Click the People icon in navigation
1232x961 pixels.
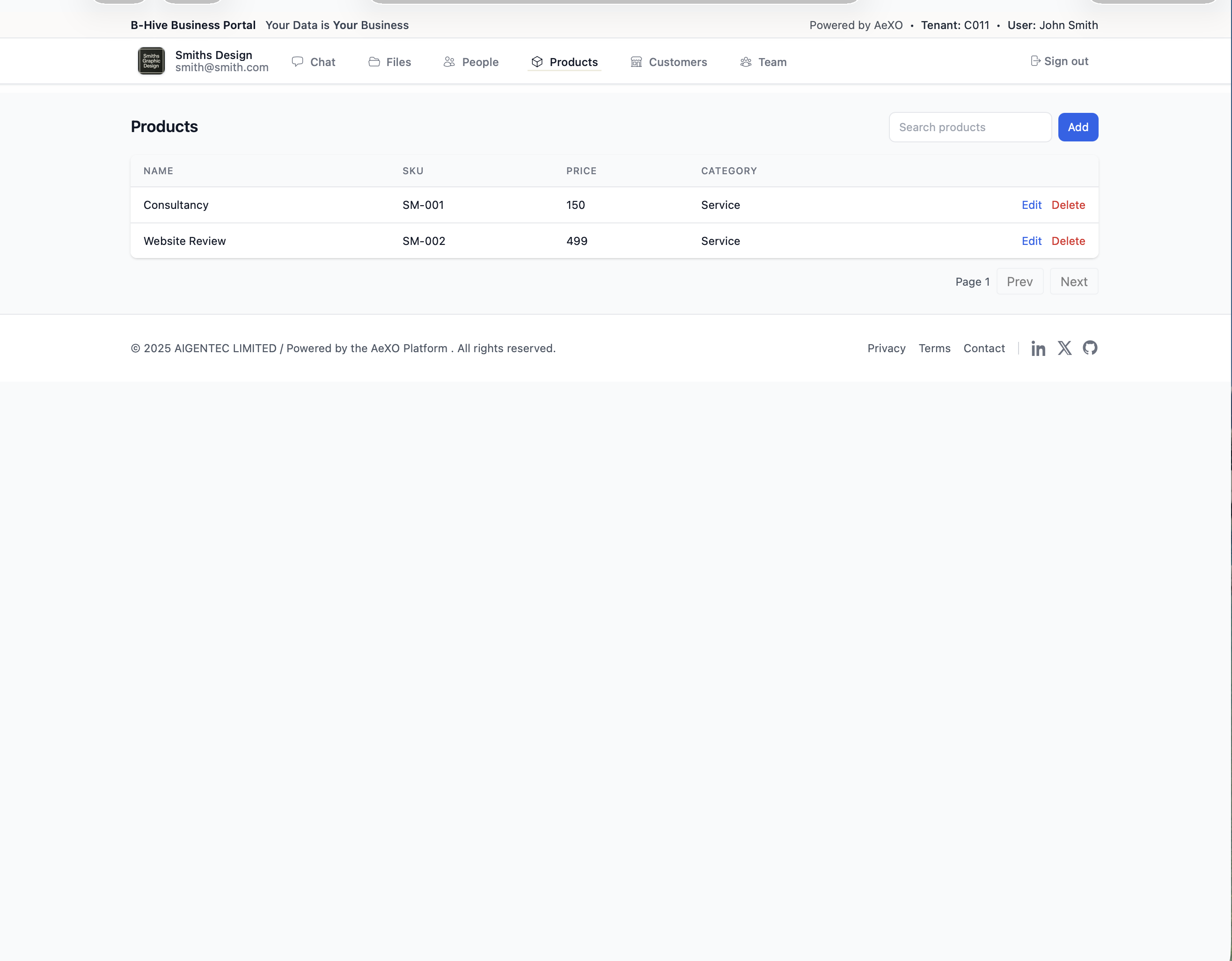(449, 61)
